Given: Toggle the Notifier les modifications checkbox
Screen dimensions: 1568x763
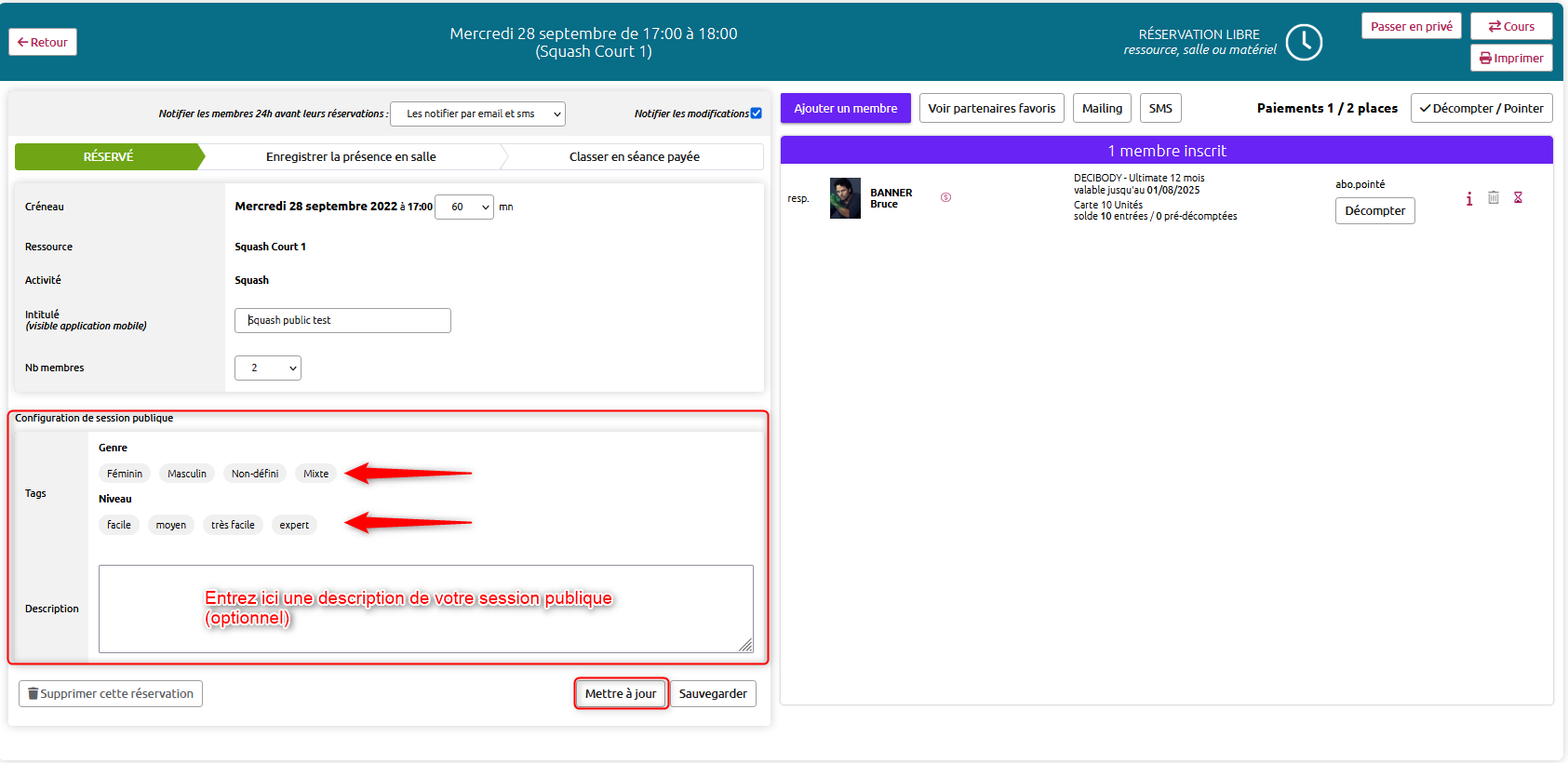Looking at the screenshot, I should 756,114.
